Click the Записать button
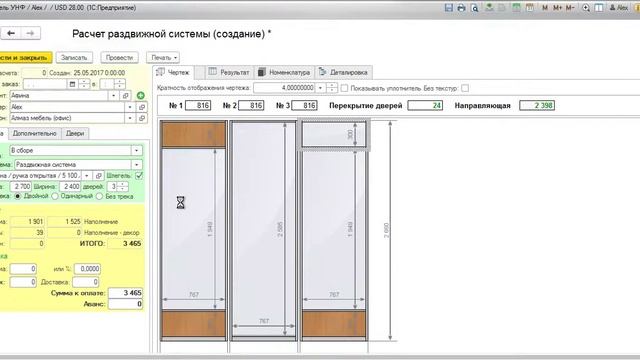The height and width of the screenshot is (360, 640). click(74, 58)
